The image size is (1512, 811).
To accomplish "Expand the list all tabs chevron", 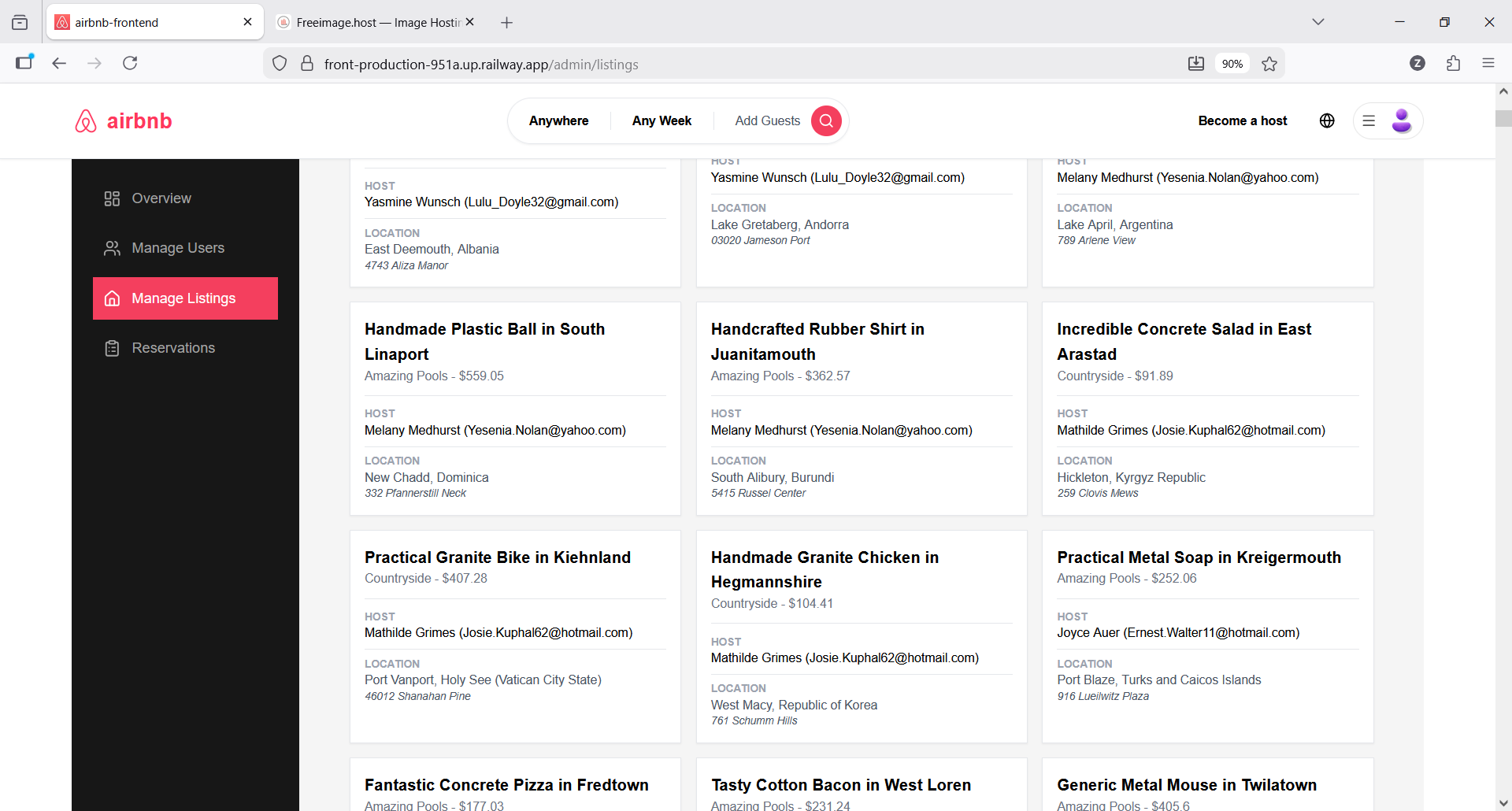I will 1318,22.
